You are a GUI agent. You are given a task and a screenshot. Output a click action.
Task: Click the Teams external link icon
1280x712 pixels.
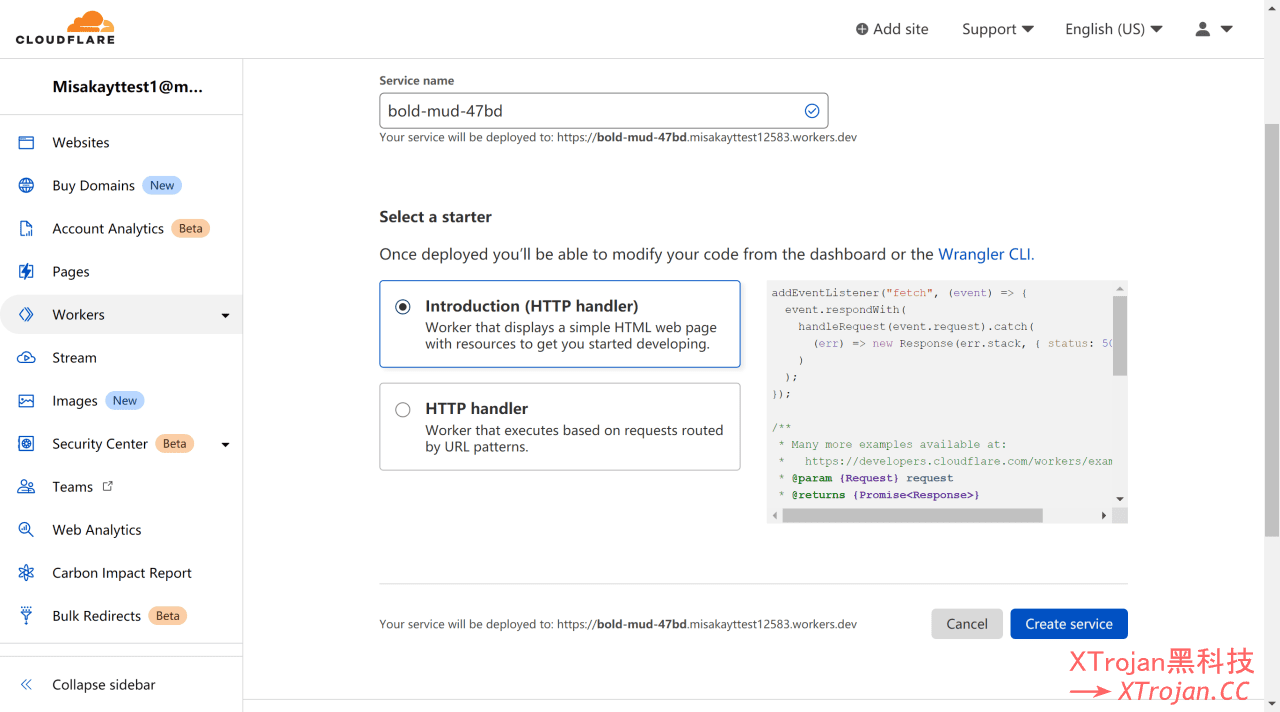108,486
